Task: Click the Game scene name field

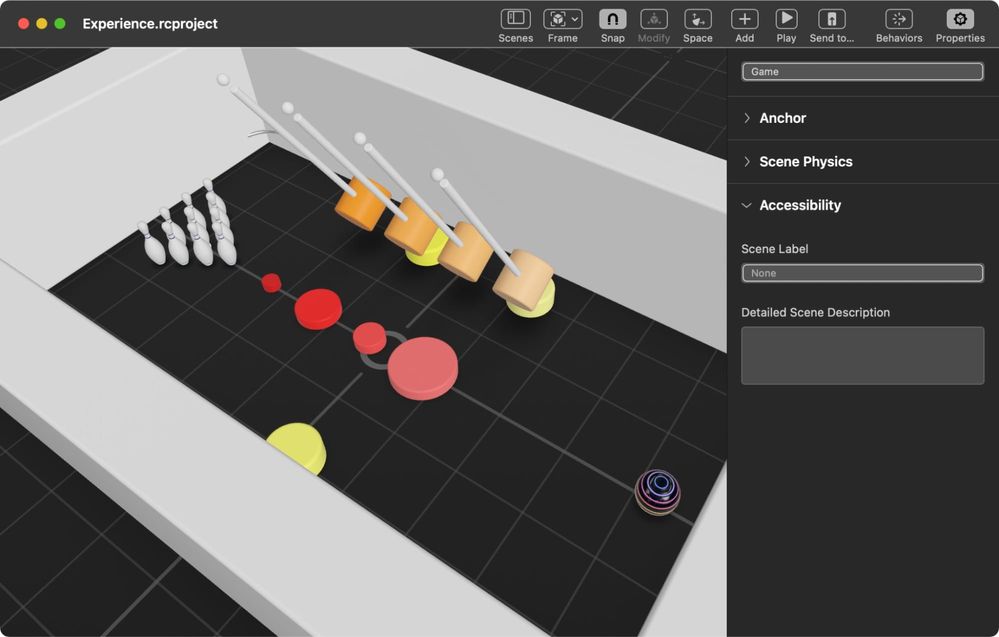Action: [x=860, y=71]
